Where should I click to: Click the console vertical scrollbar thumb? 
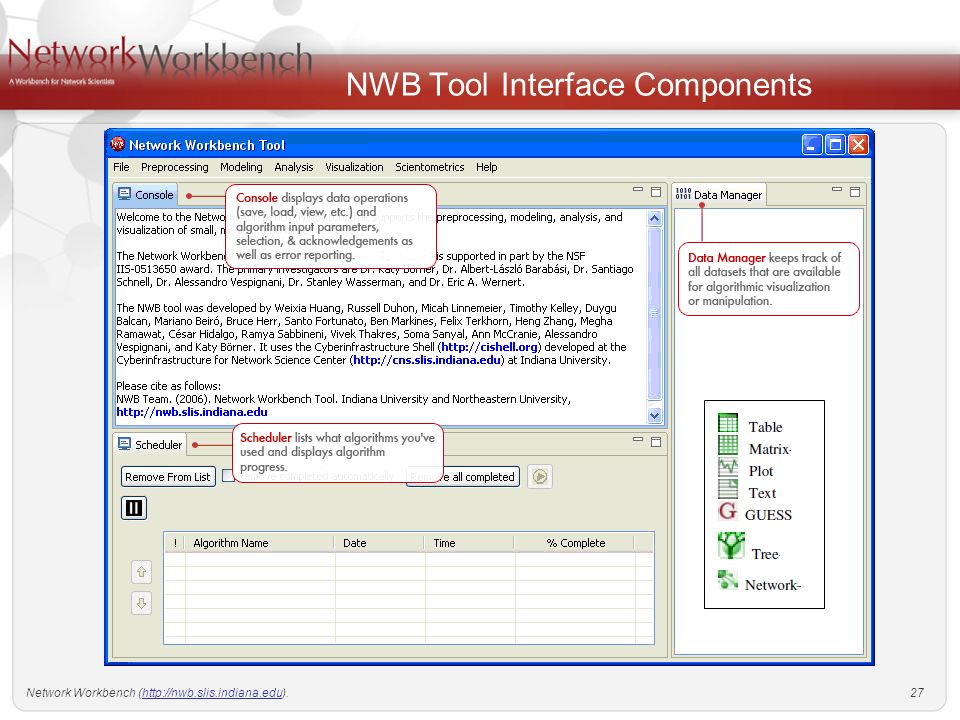tap(654, 313)
